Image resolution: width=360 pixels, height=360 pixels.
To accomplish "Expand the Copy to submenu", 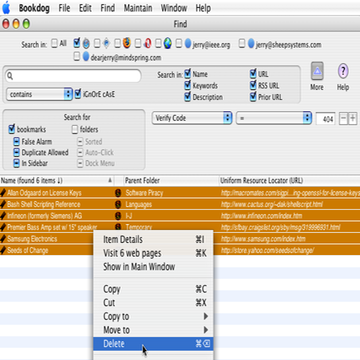I will point(153,316).
